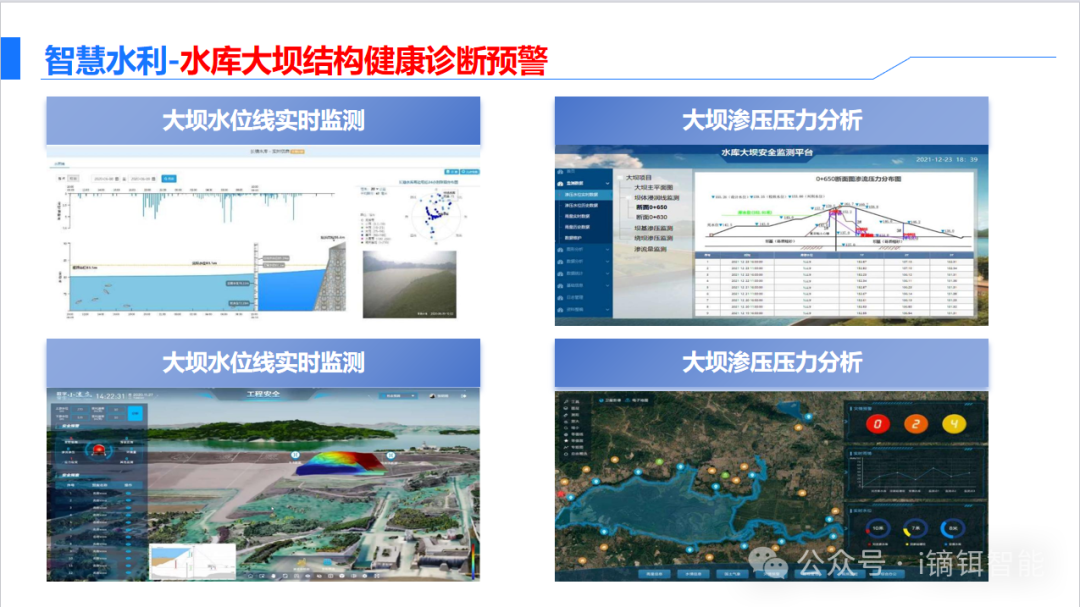The height and width of the screenshot is (607, 1080).
Task: Click the 工程安全 header tab
Action: 263,394
